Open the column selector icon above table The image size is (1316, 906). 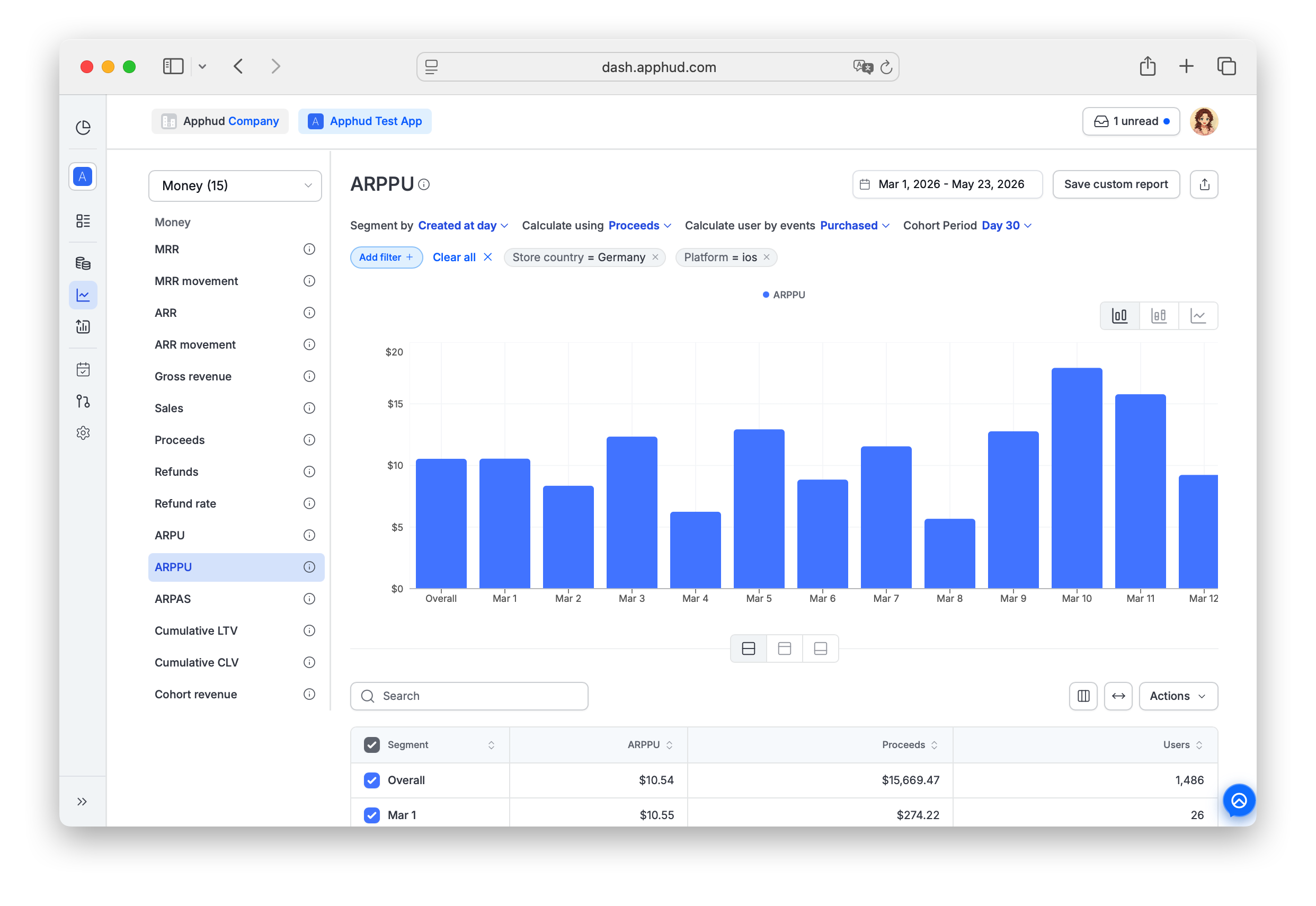point(1083,696)
